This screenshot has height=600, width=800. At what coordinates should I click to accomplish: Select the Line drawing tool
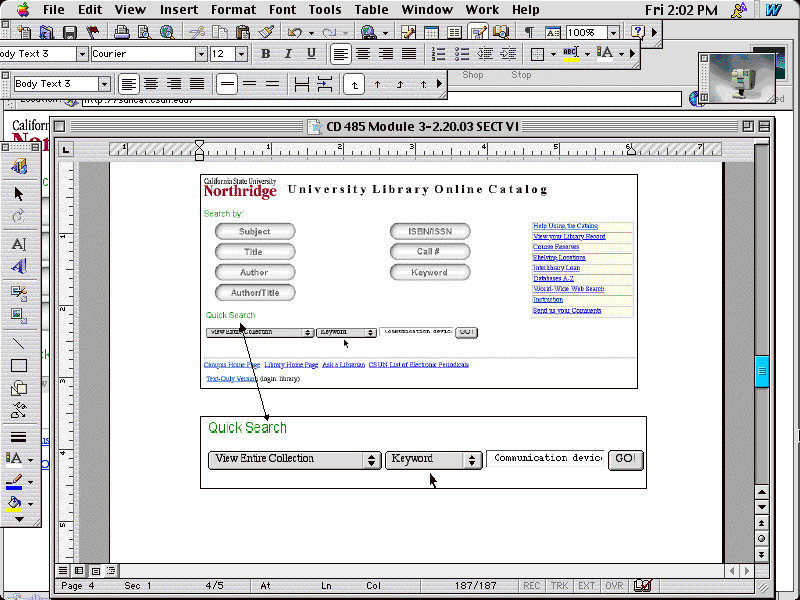pos(19,343)
